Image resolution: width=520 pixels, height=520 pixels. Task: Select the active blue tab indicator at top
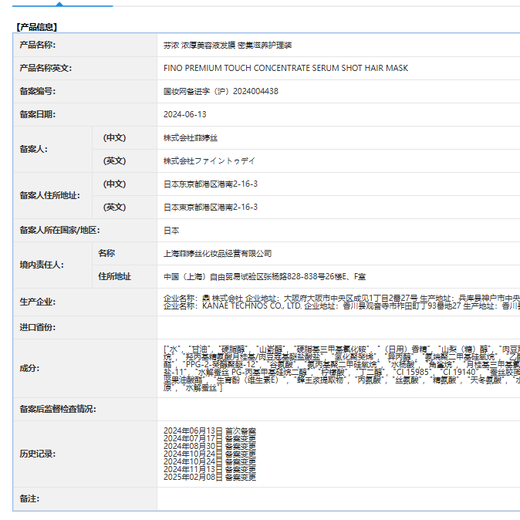tap(63, 5)
